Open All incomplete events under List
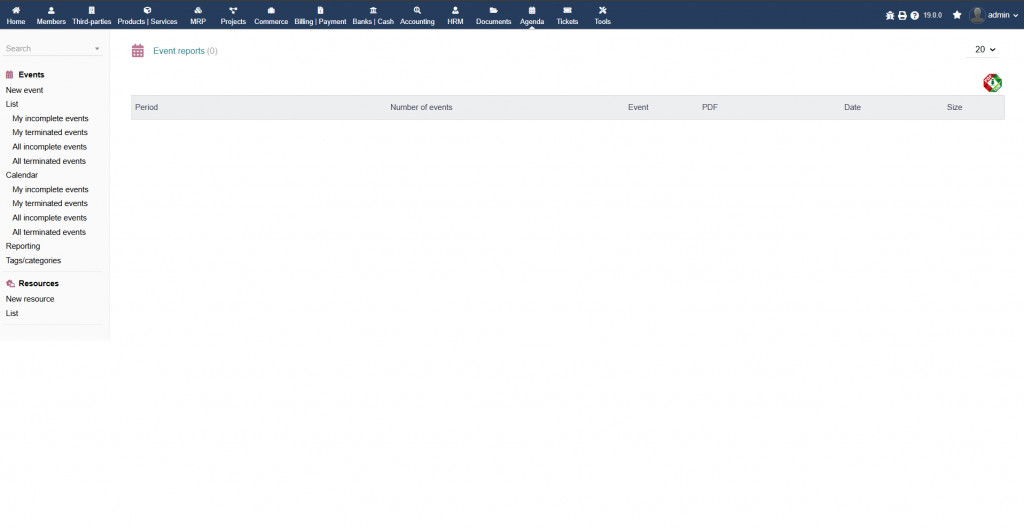The width and height of the screenshot is (1024, 528). 50,147
